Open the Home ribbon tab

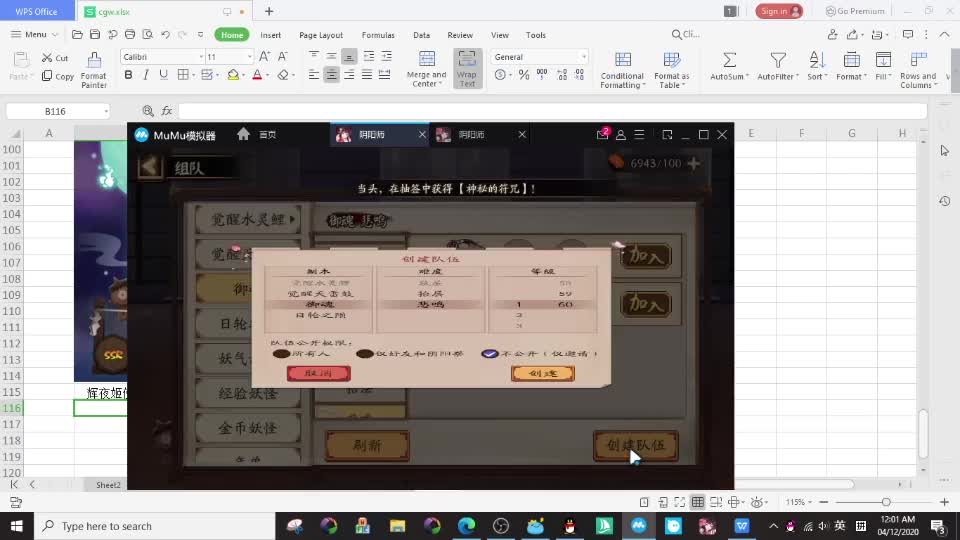(x=232, y=35)
